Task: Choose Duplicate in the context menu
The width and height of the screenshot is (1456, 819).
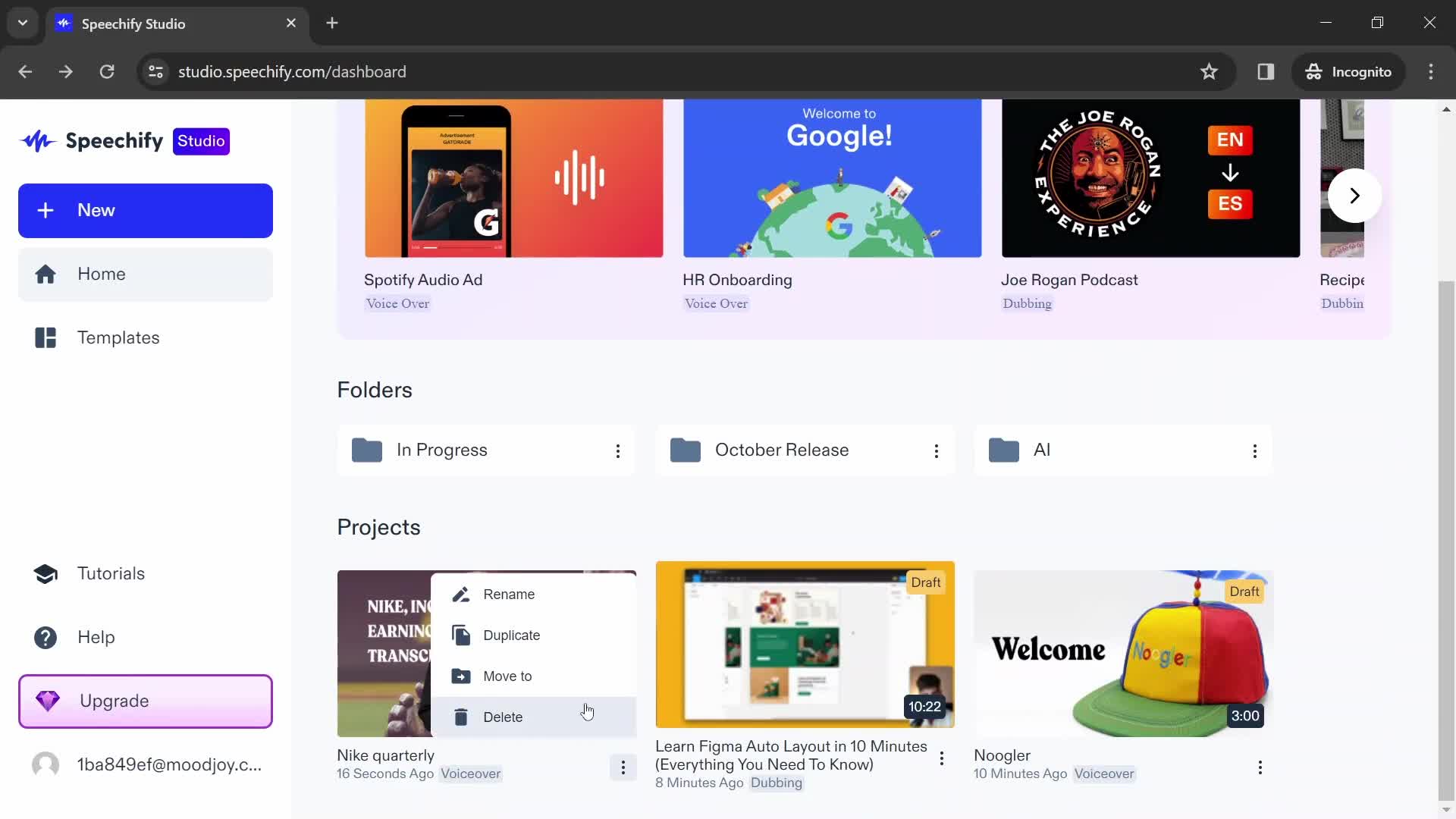Action: tap(534, 635)
